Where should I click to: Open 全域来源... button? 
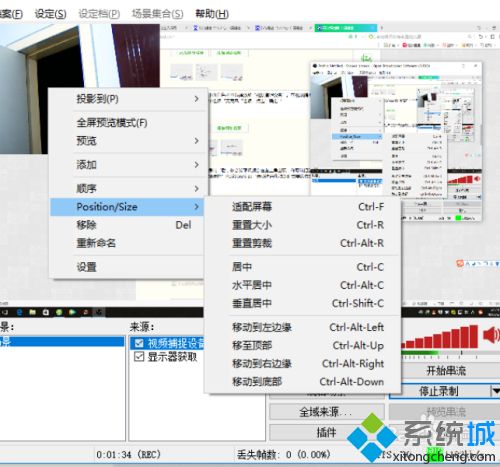pyautogui.click(x=327, y=412)
